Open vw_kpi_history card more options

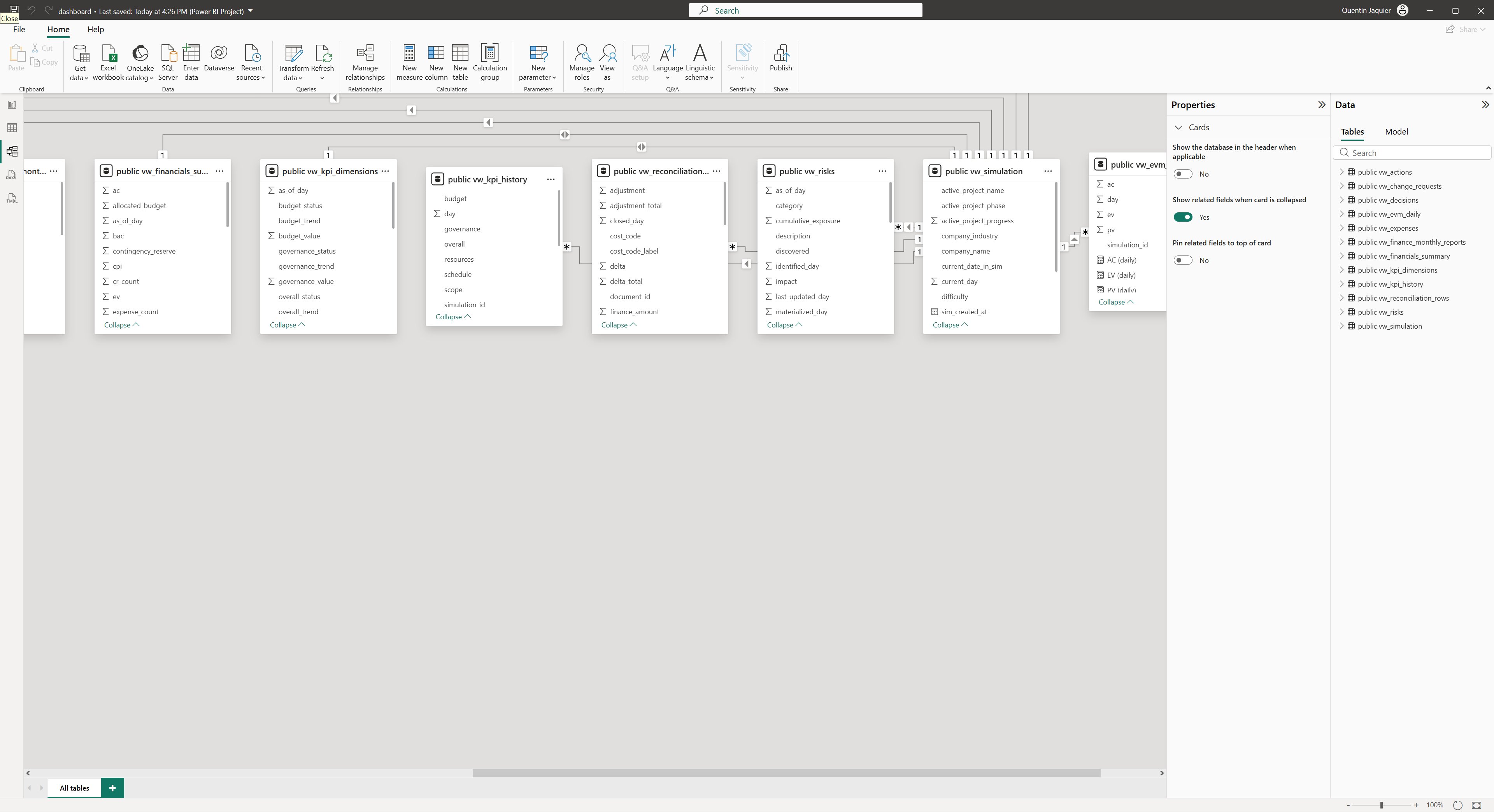click(x=551, y=179)
